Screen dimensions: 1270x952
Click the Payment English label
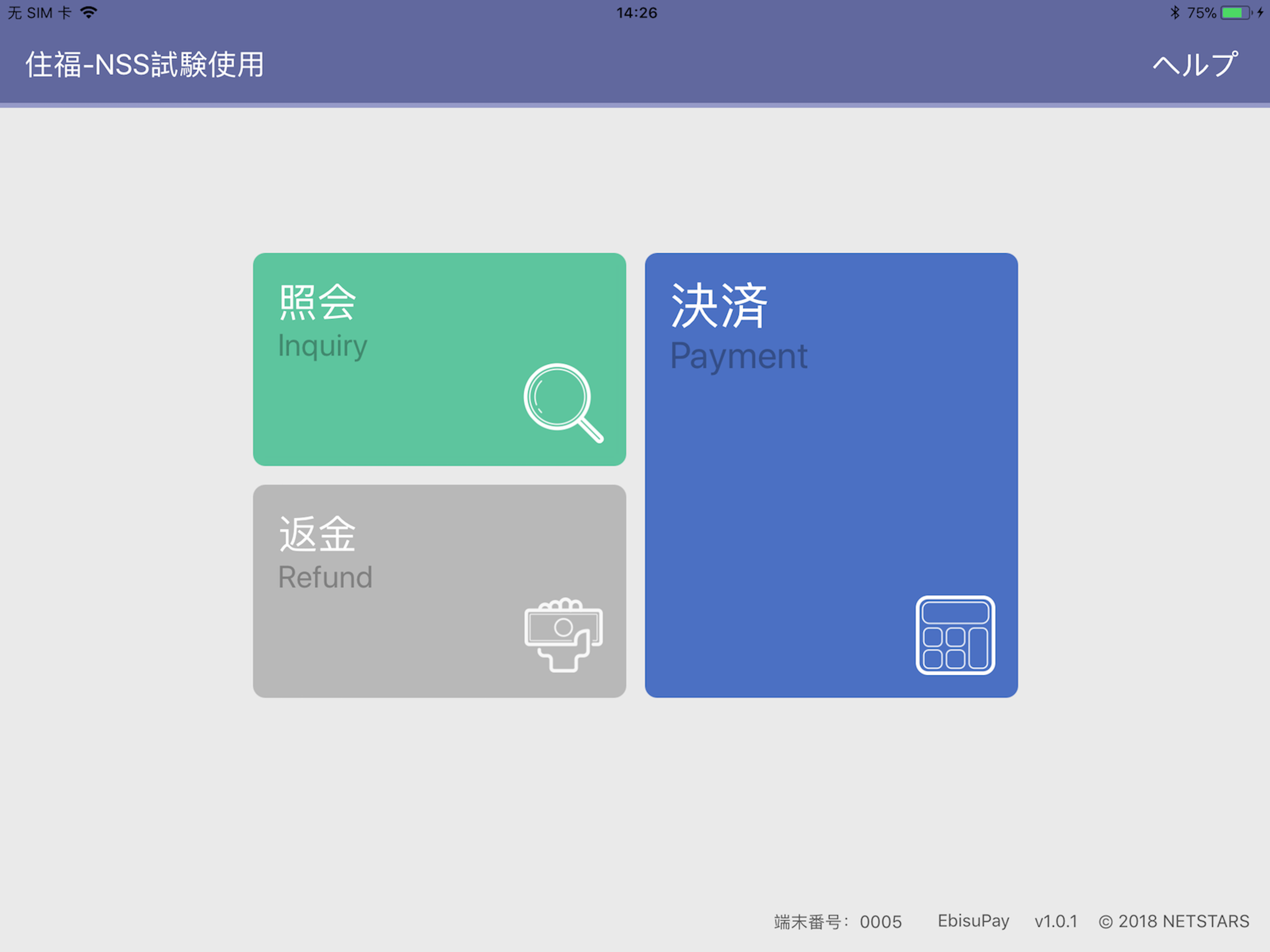pyautogui.click(x=739, y=357)
